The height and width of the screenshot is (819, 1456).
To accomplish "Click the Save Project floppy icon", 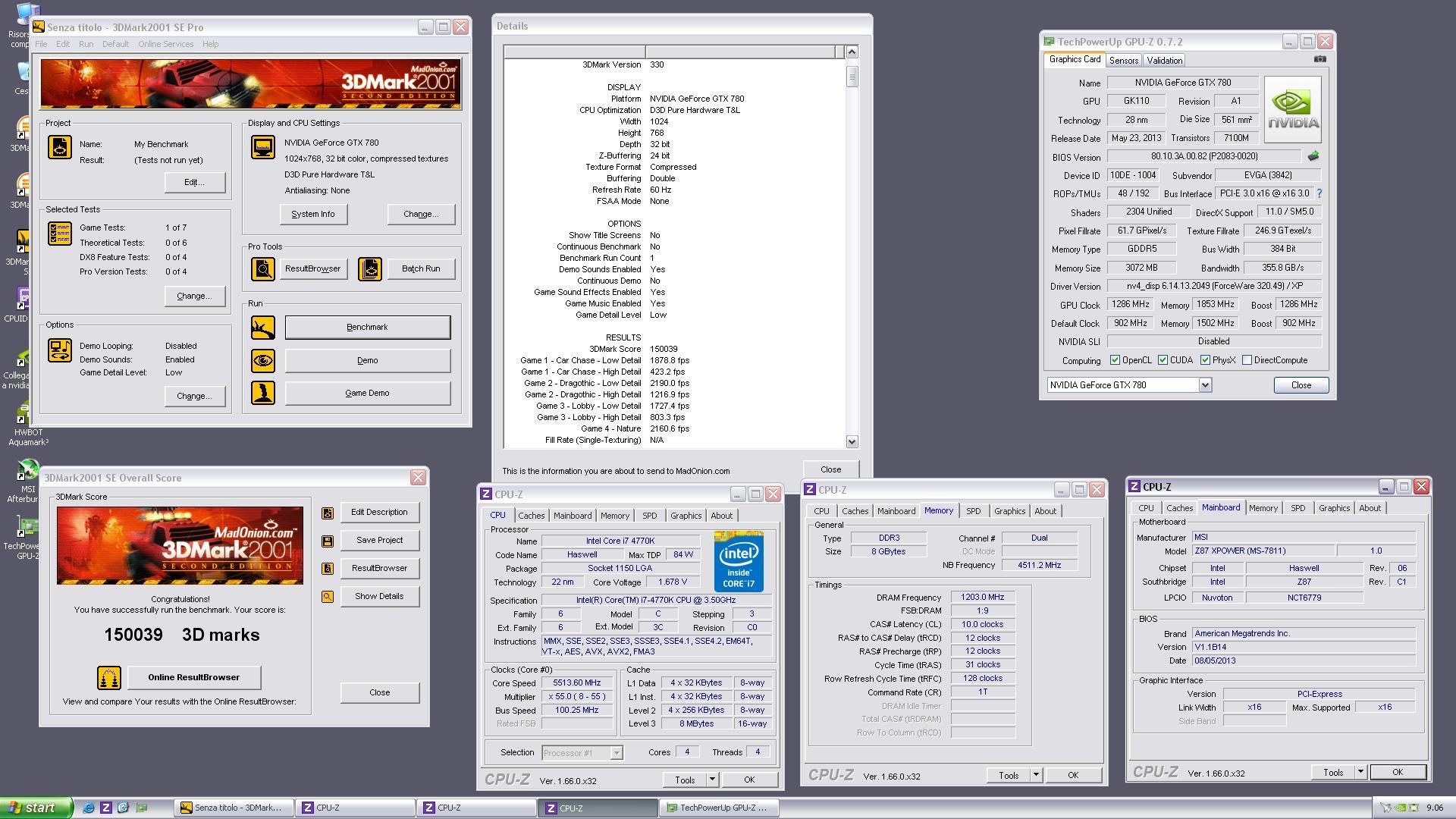I will pos(328,541).
